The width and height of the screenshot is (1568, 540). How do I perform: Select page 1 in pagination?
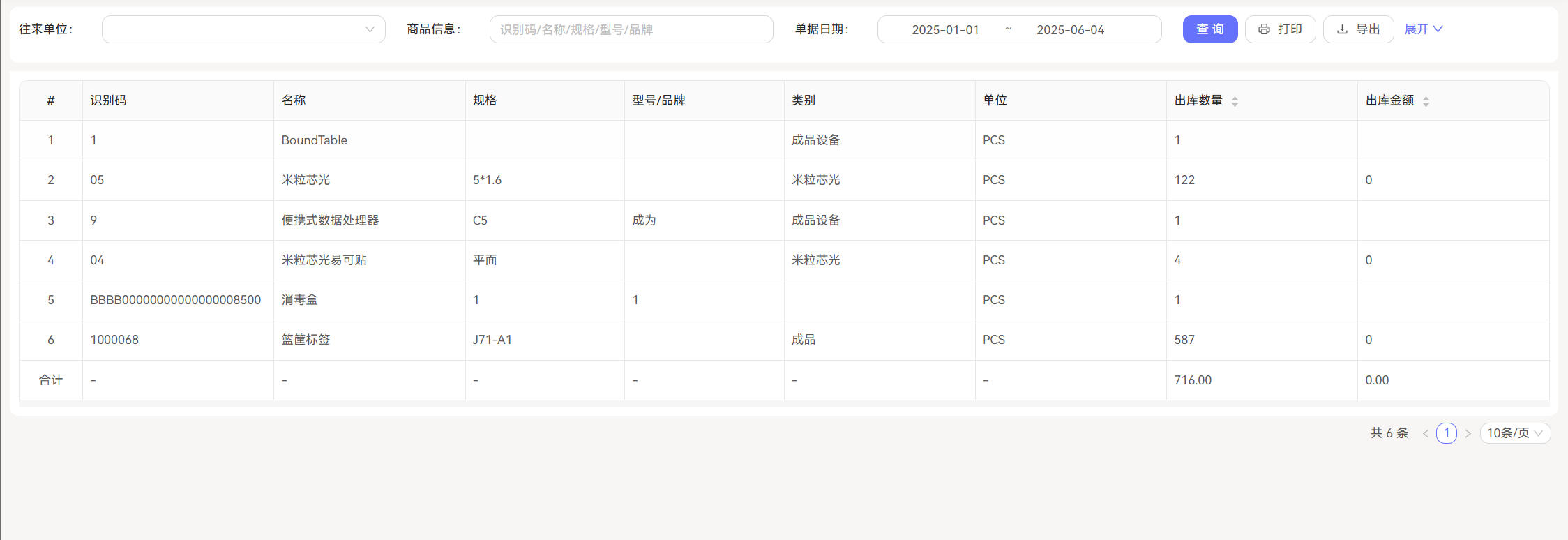pyautogui.click(x=1447, y=433)
